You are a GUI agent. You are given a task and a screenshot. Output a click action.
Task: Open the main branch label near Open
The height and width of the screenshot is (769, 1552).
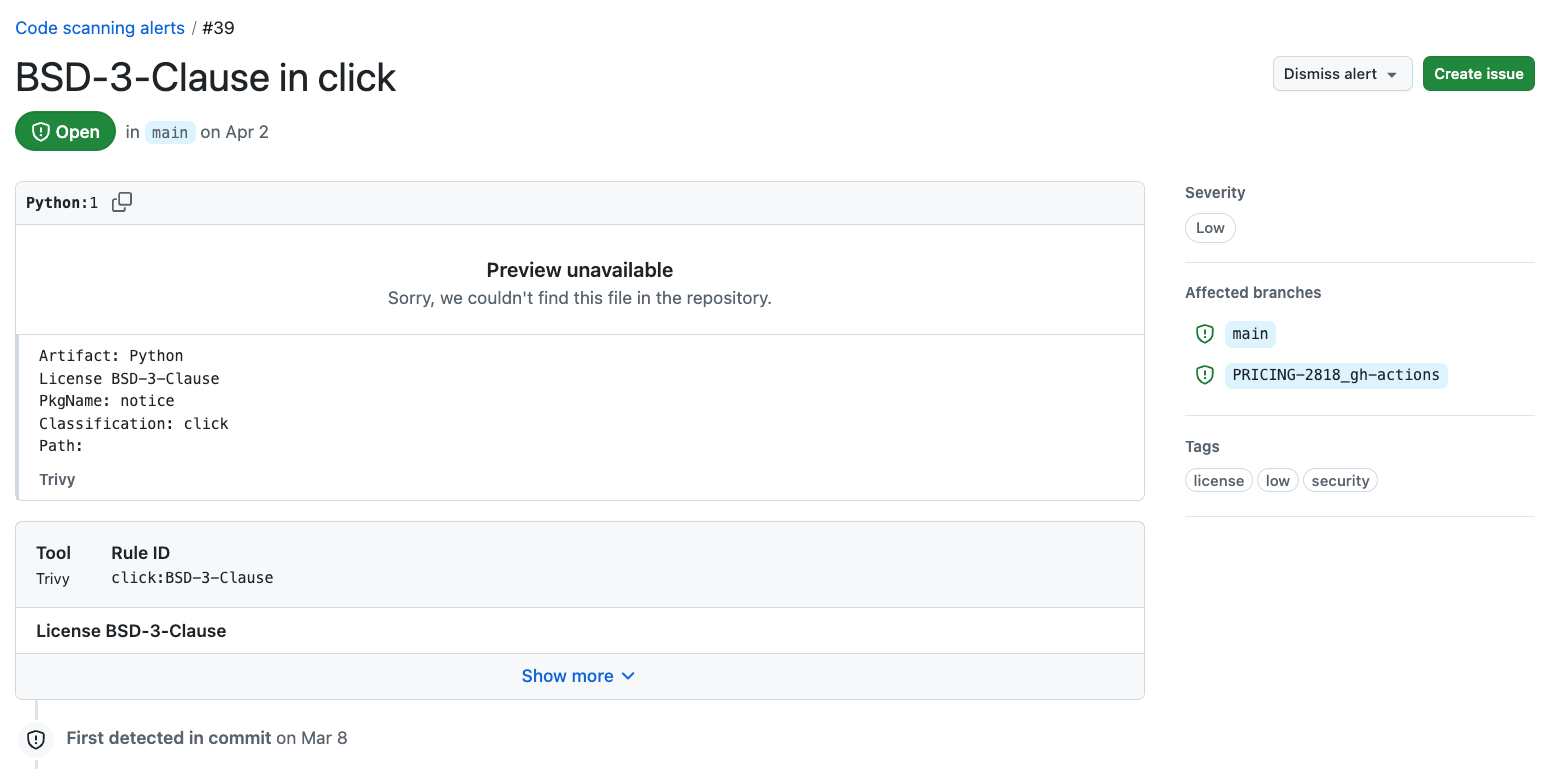tap(170, 132)
